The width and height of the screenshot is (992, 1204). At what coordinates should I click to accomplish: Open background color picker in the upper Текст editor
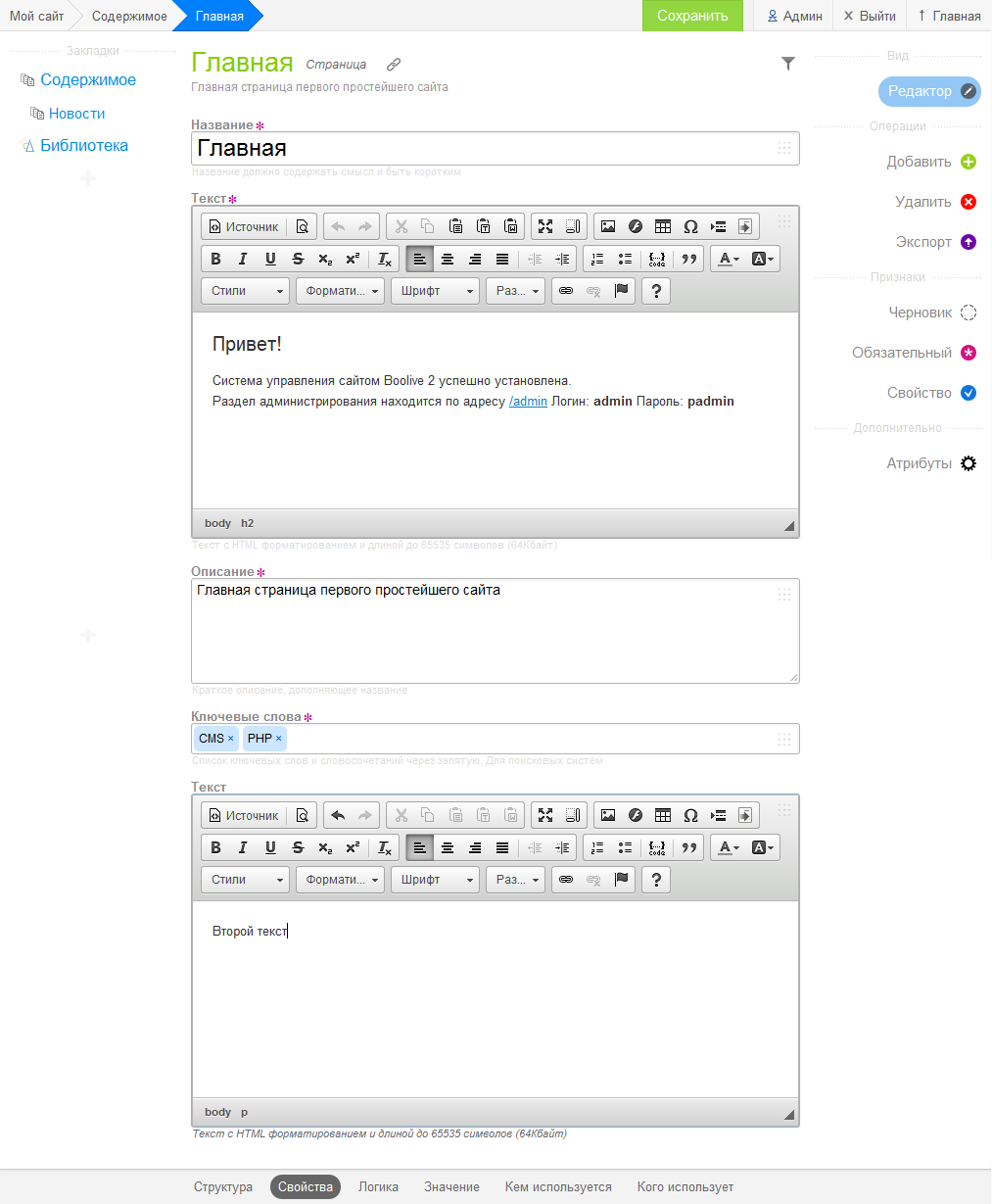[x=762, y=259]
